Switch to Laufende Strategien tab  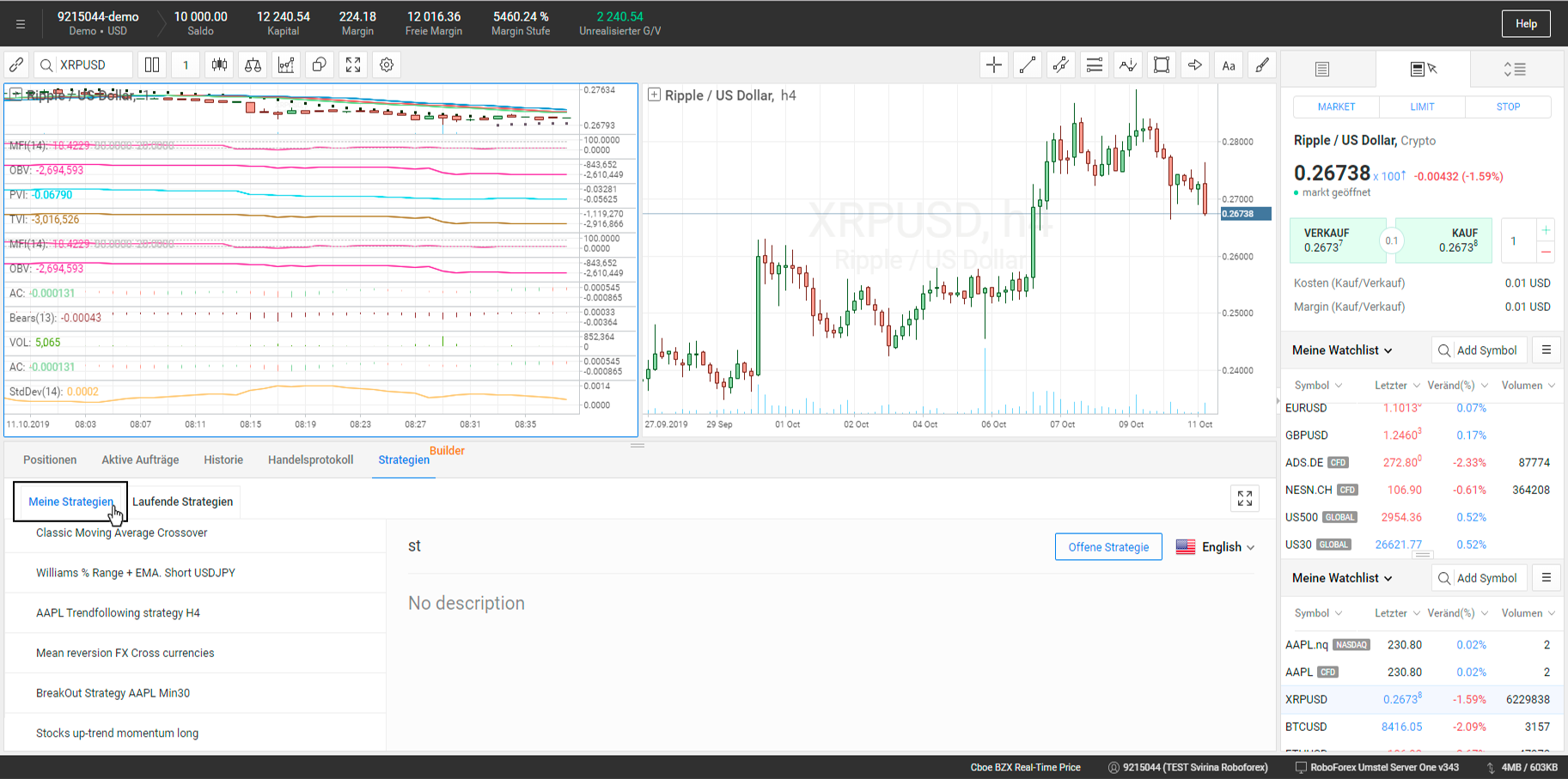182,502
